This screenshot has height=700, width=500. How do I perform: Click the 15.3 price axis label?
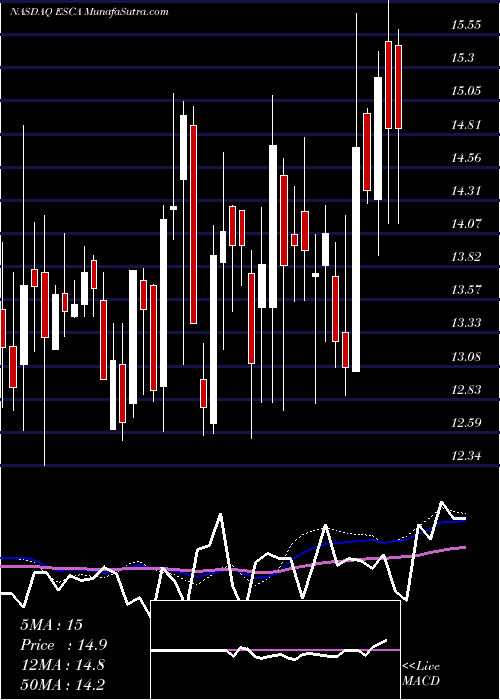click(x=462, y=58)
